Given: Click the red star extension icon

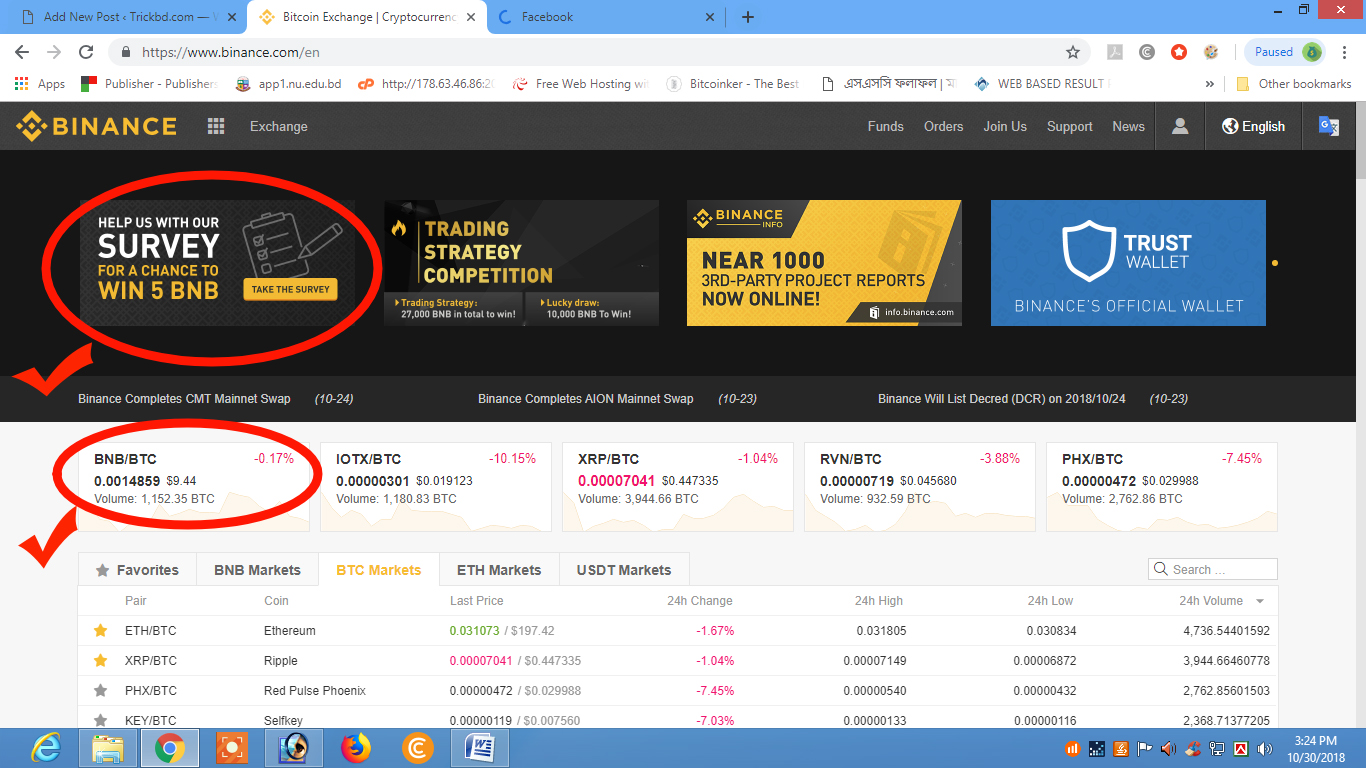Looking at the screenshot, I should [1179, 52].
